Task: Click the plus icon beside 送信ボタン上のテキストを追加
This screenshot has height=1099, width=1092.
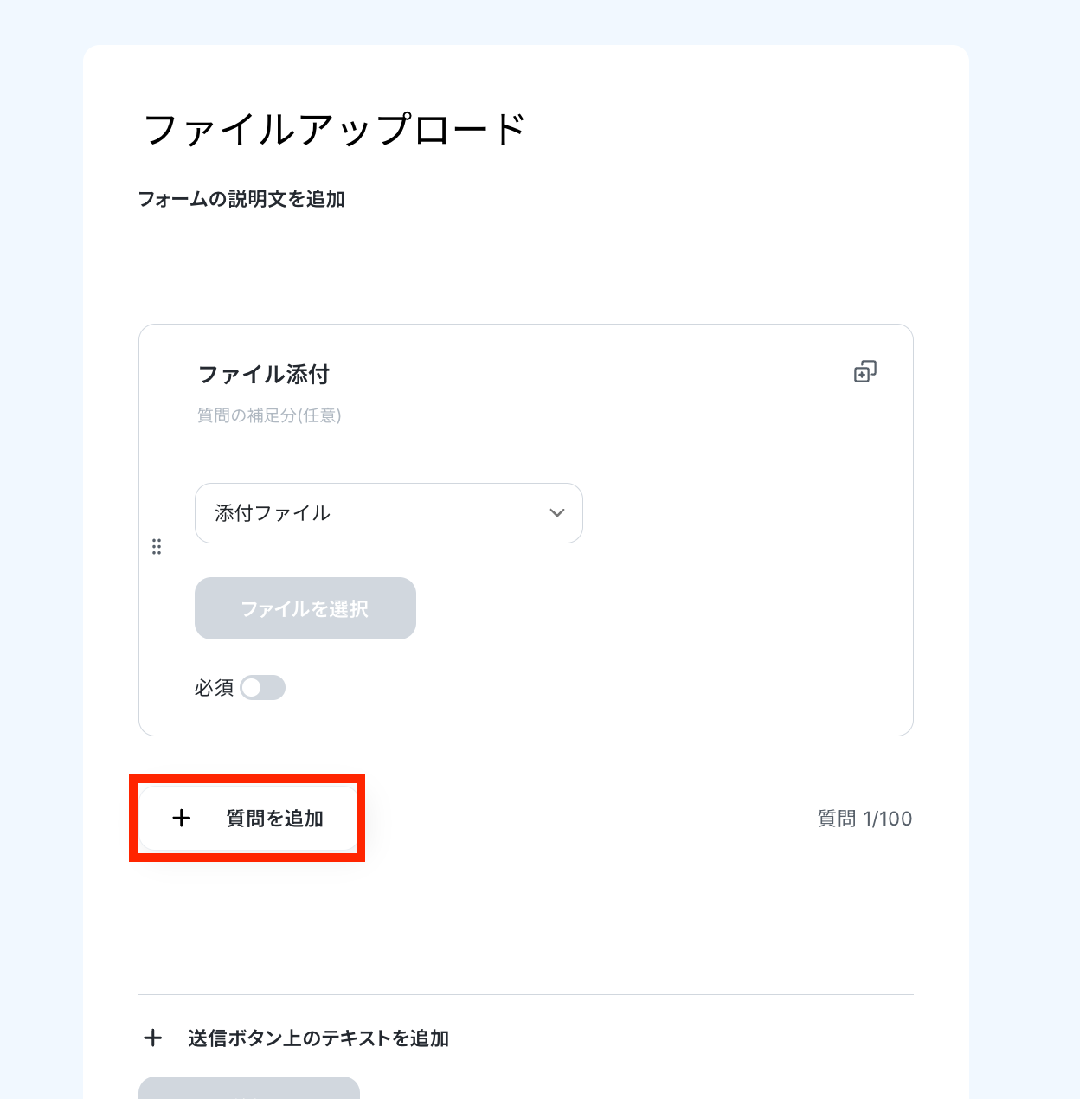Action: tap(153, 1038)
